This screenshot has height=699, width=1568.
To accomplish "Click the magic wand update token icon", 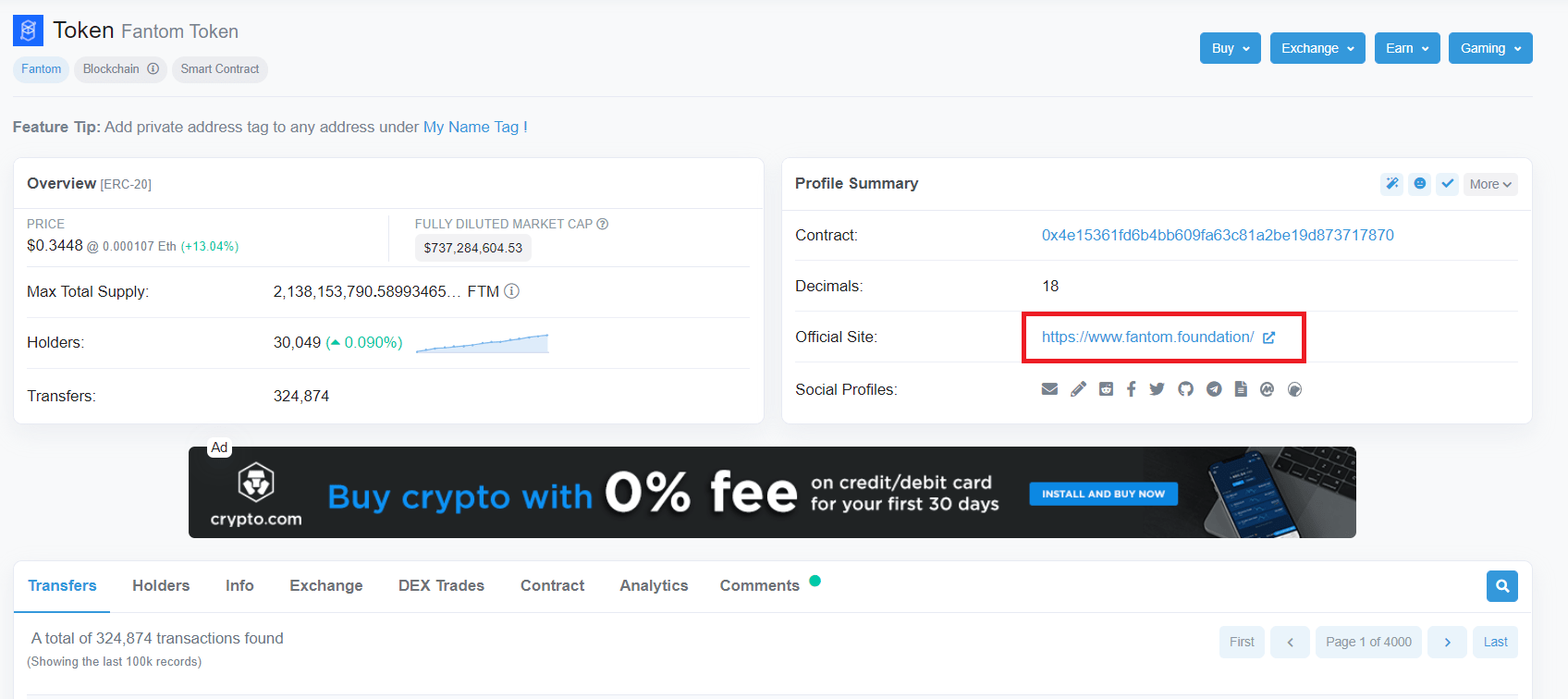I will tap(1392, 184).
